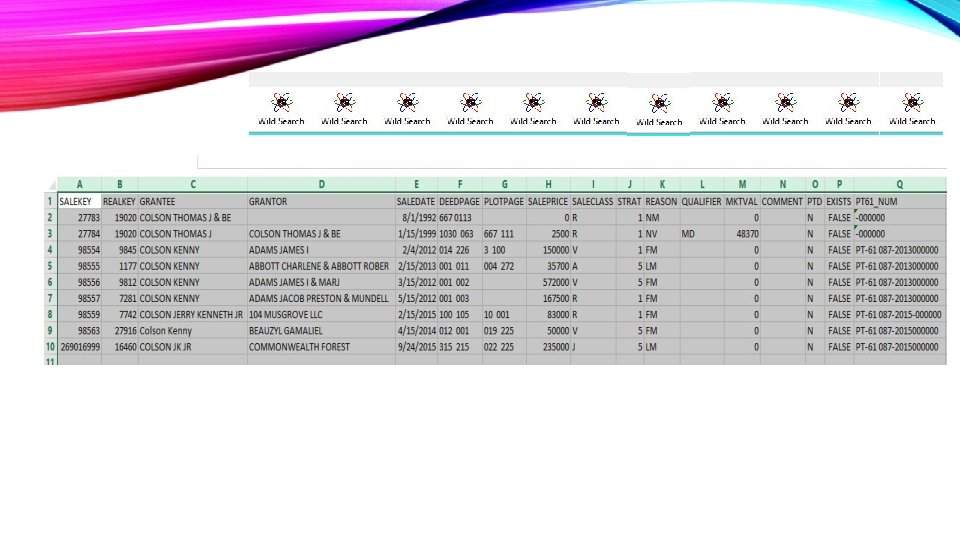
Task: Select cell BEAUZYL GAMALIEL
Action: coord(321,331)
